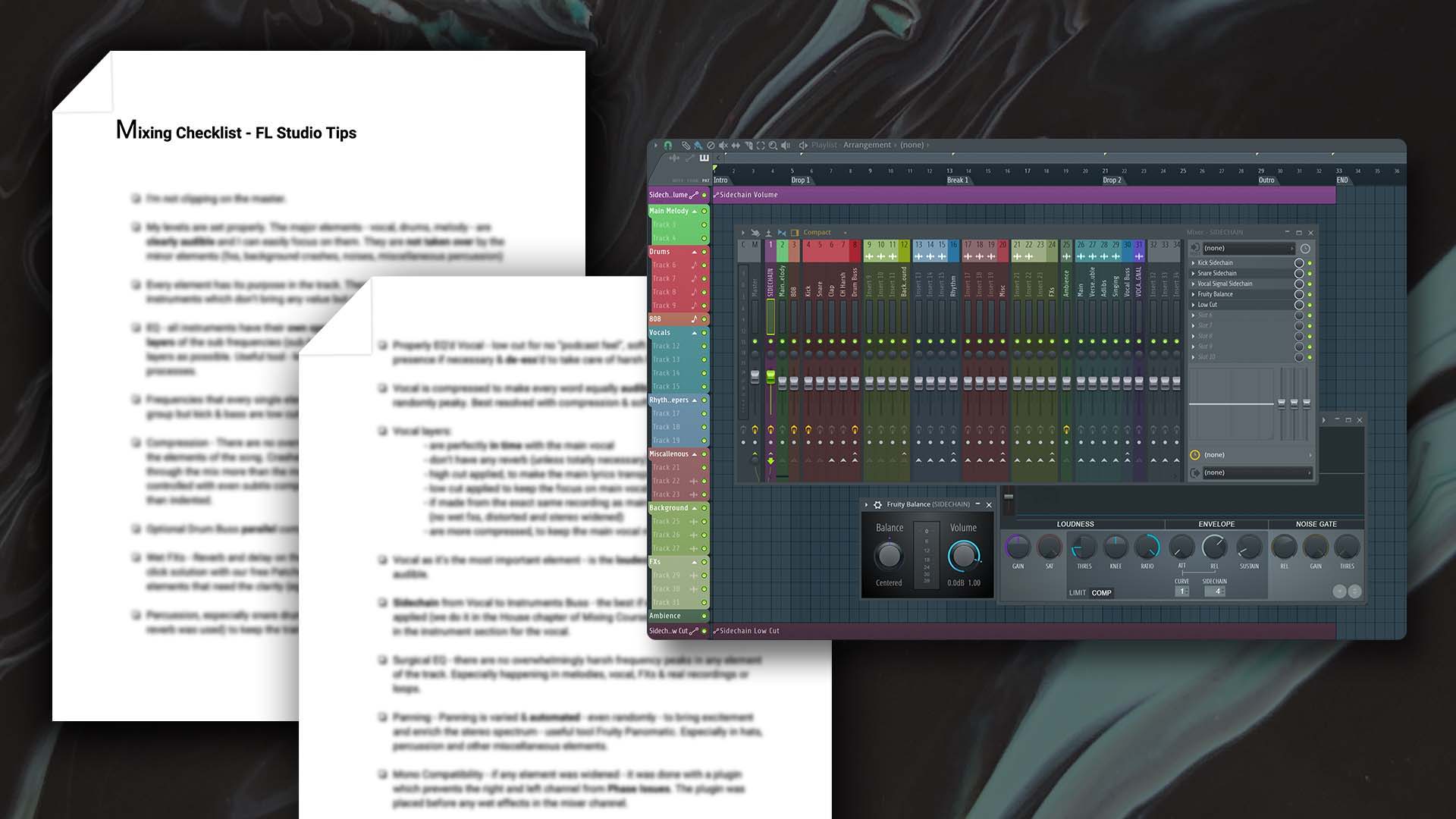Click the compressor SIDECHAIN number field

click(1215, 591)
